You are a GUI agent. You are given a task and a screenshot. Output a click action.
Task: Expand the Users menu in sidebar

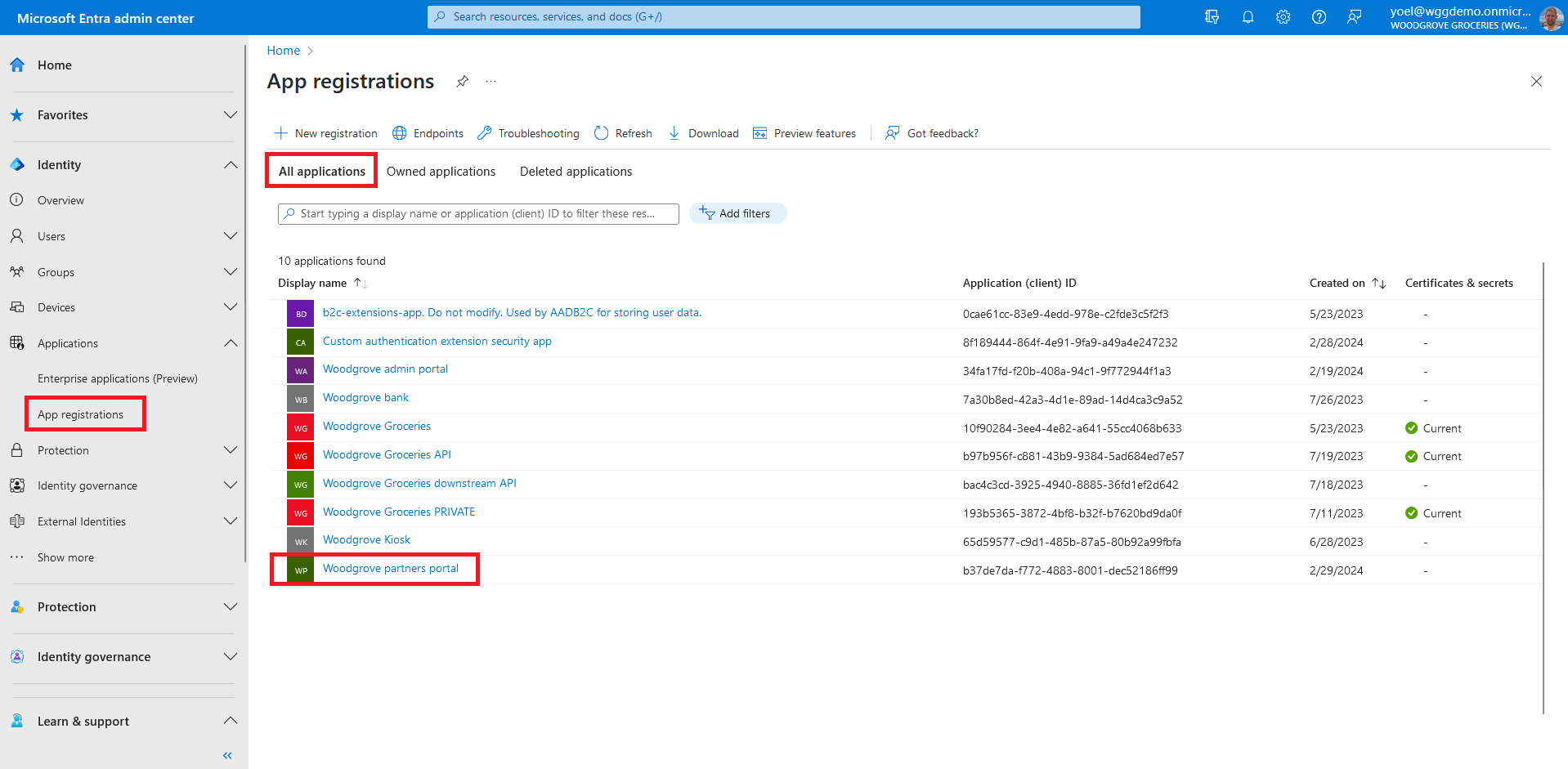pyautogui.click(x=231, y=236)
